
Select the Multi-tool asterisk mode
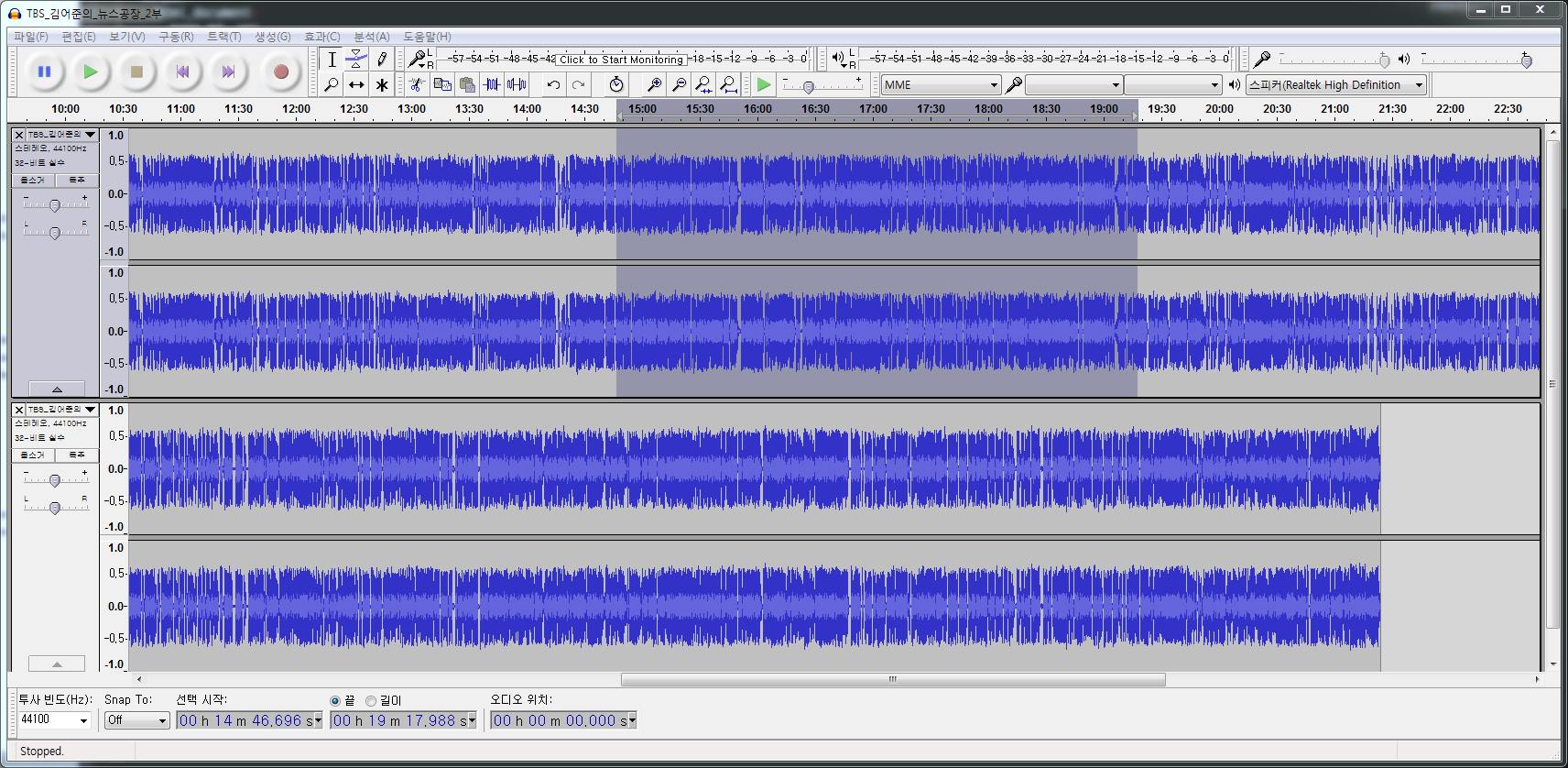[x=382, y=84]
